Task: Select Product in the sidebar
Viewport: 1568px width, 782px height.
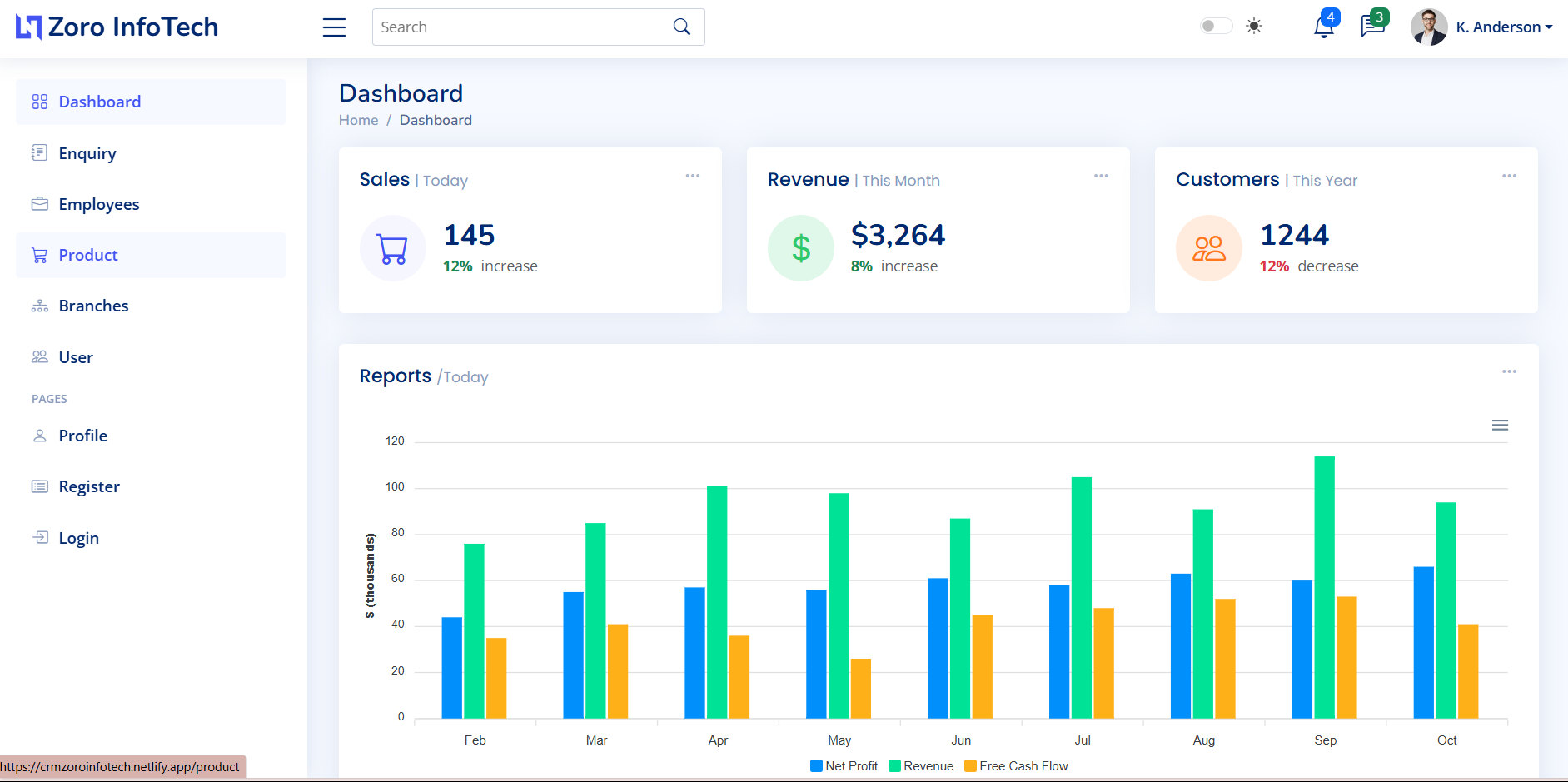Action: (151, 255)
